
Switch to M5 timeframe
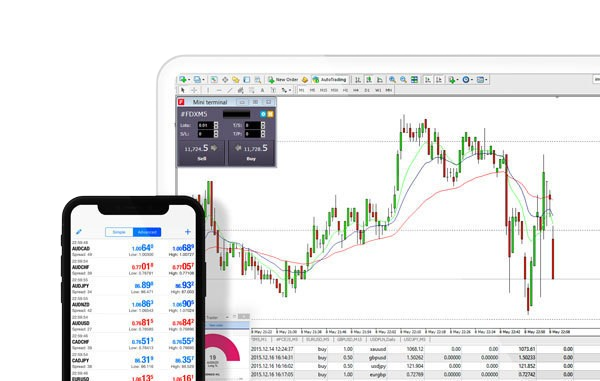(312, 90)
